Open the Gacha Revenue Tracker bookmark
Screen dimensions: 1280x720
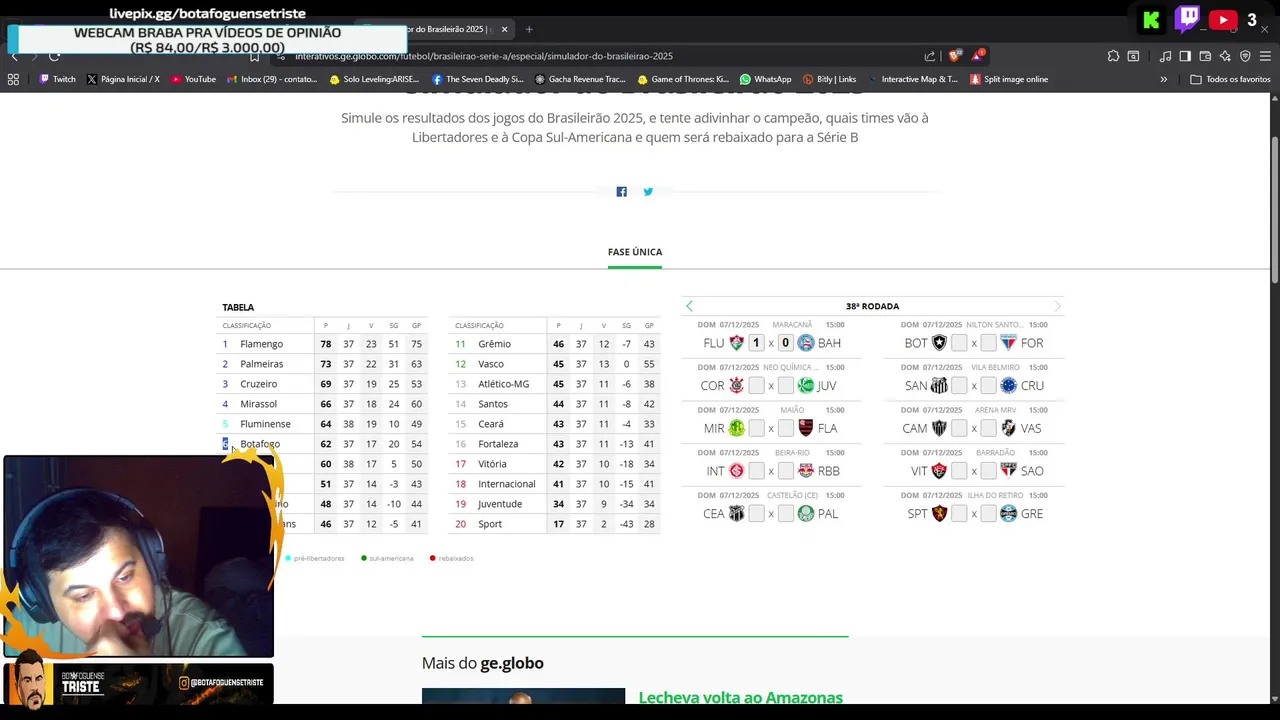click(x=580, y=79)
